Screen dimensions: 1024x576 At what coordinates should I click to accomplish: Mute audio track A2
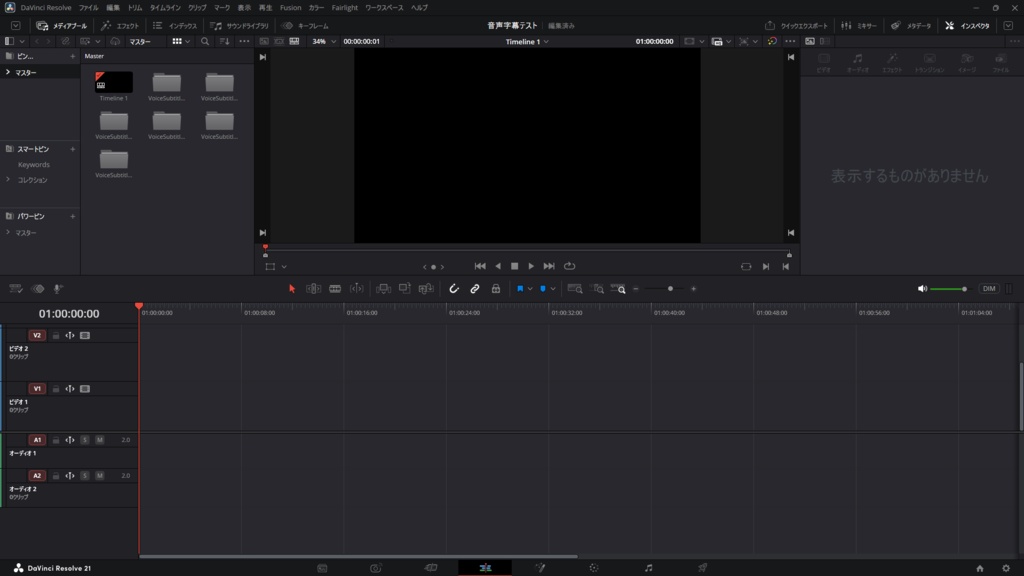pos(100,475)
